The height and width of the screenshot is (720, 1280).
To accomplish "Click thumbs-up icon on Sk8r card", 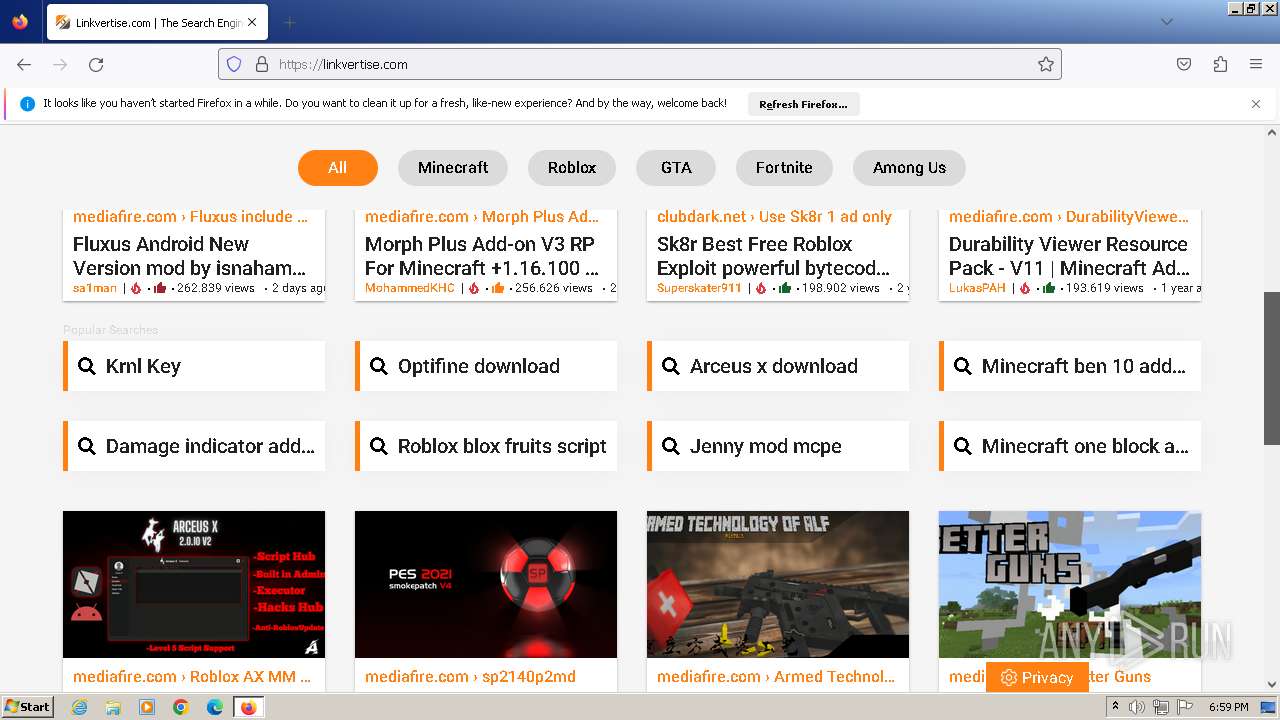I will coord(785,288).
